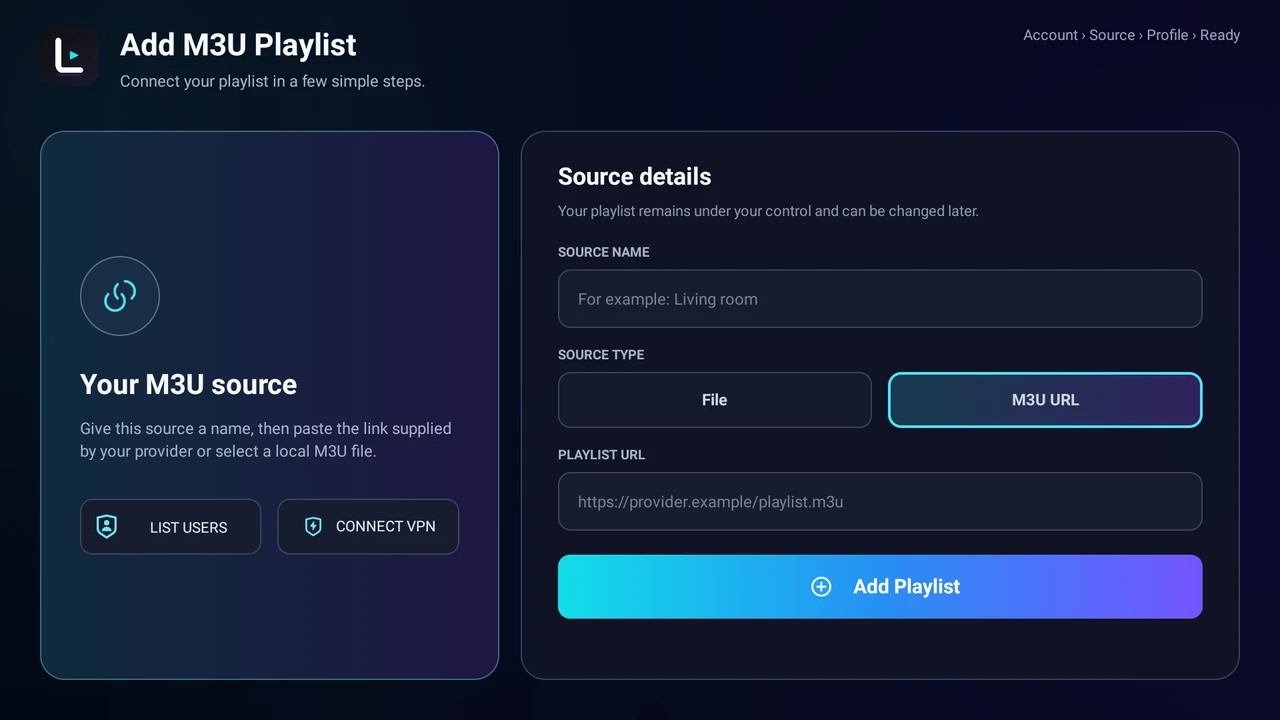Go to Ready breadcrumb step

(x=1220, y=35)
